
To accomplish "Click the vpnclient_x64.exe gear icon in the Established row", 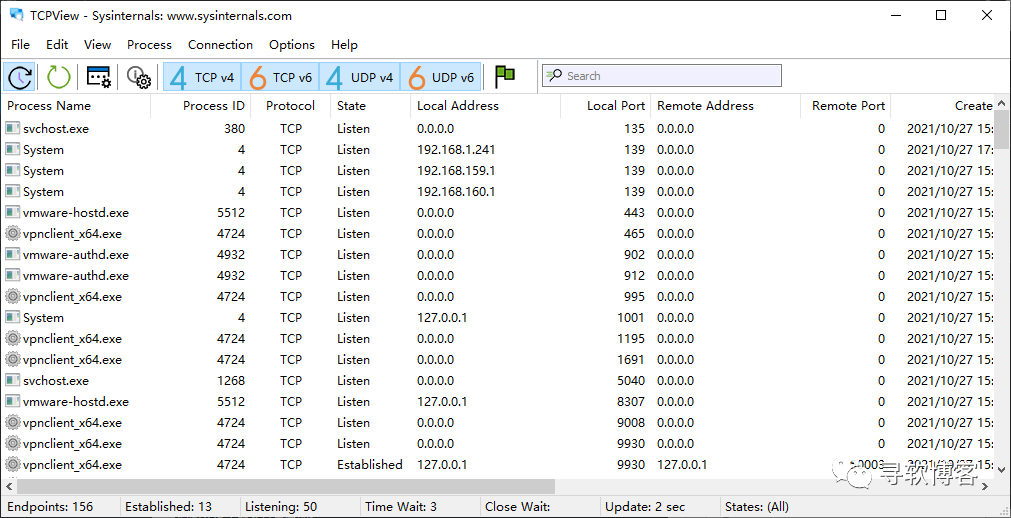I will pos(12,464).
